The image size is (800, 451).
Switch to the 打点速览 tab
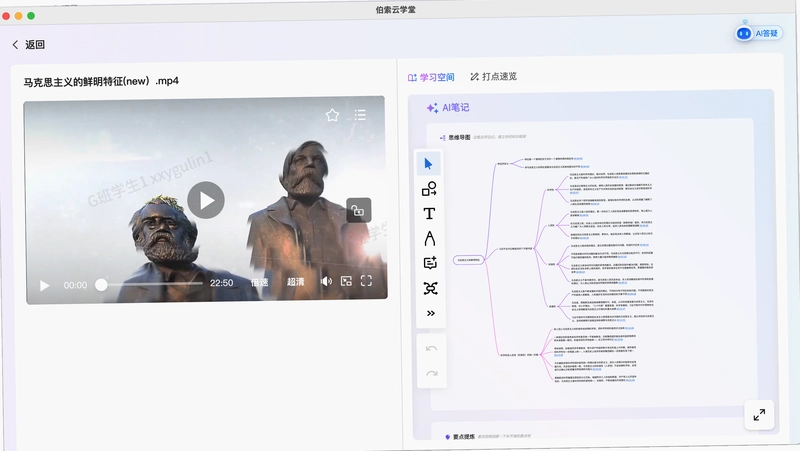click(493, 77)
